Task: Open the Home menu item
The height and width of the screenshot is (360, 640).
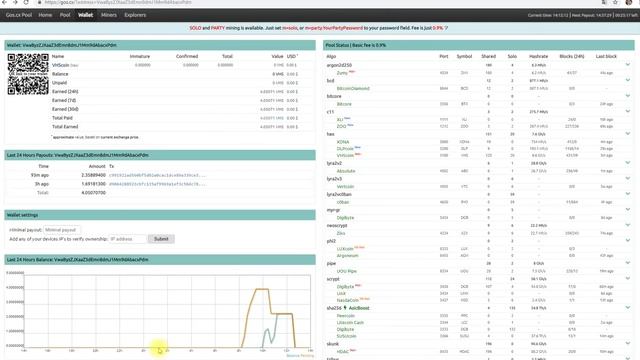Action: (x=45, y=15)
